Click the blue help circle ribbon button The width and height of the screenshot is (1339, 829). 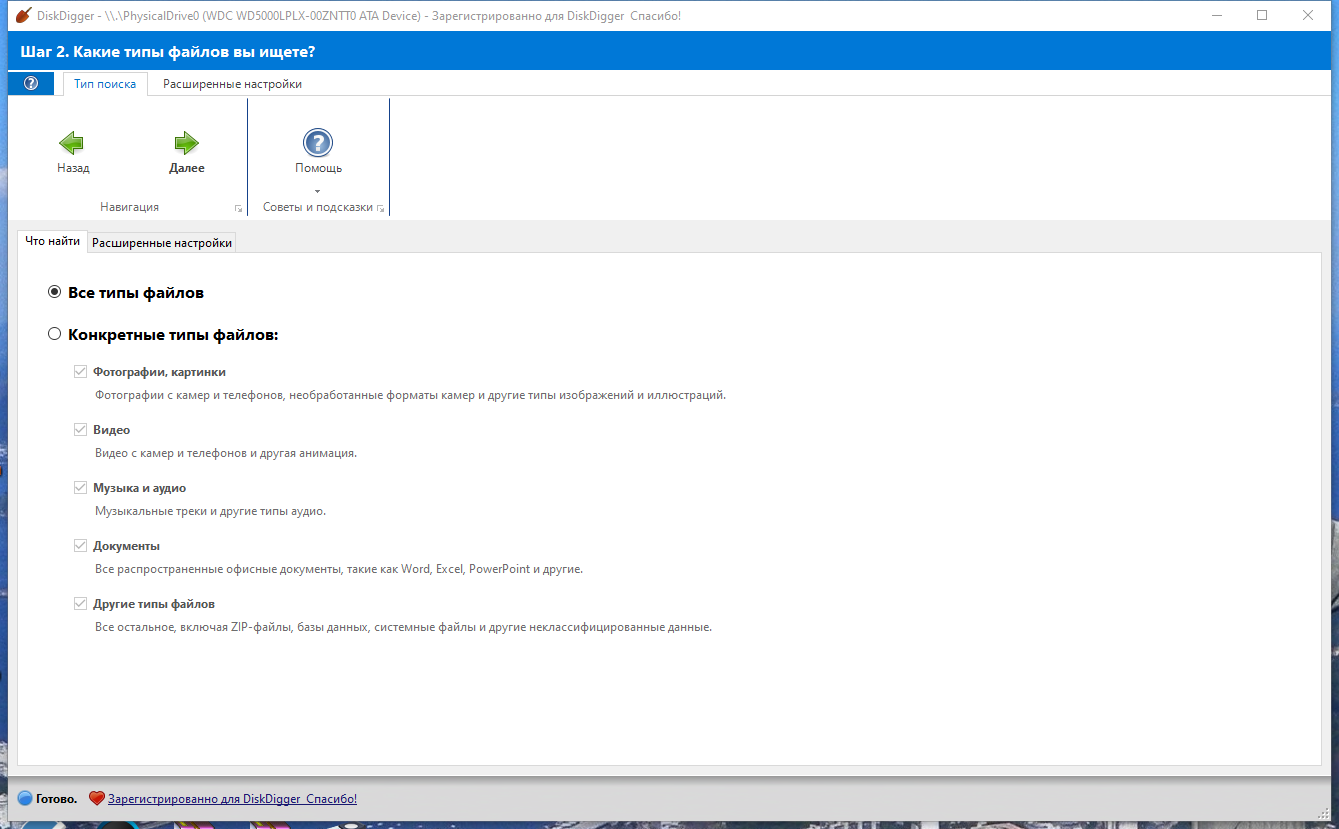pos(31,84)
